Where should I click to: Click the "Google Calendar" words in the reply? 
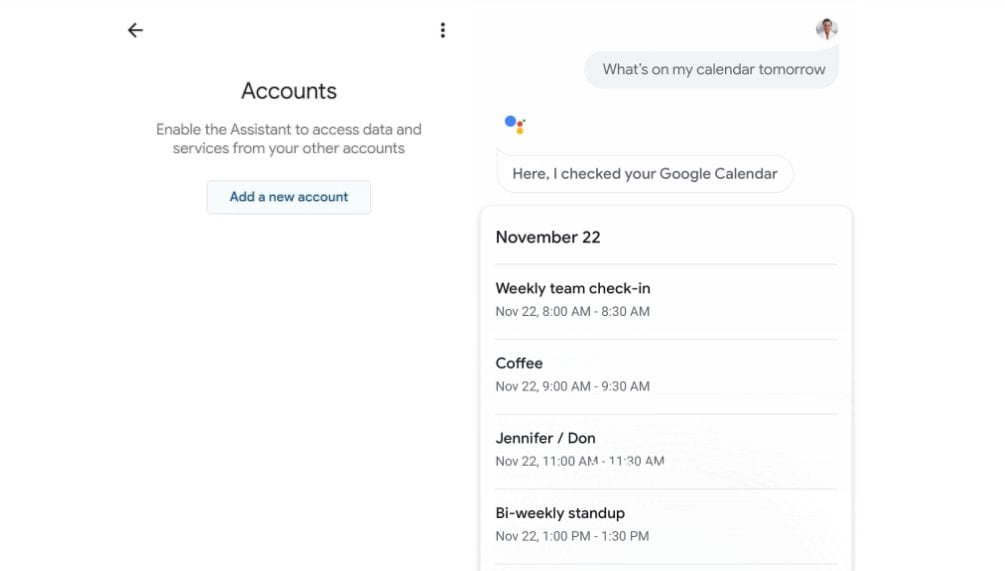(x=718, y=174)
